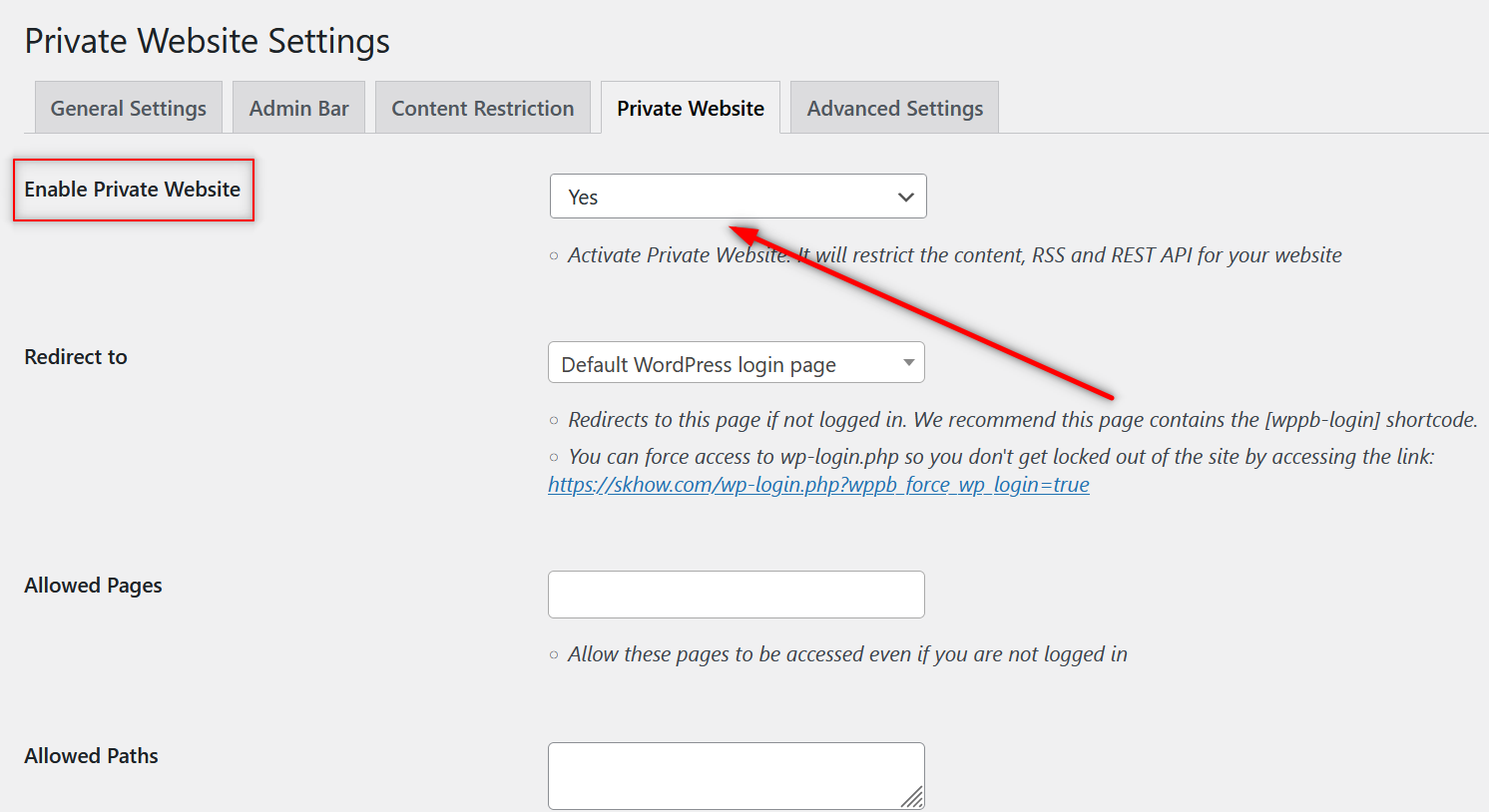This screenshot has width=1489, height=812.
Task: Go to the Content Restriction tab
Action: (x=482, y=108)
